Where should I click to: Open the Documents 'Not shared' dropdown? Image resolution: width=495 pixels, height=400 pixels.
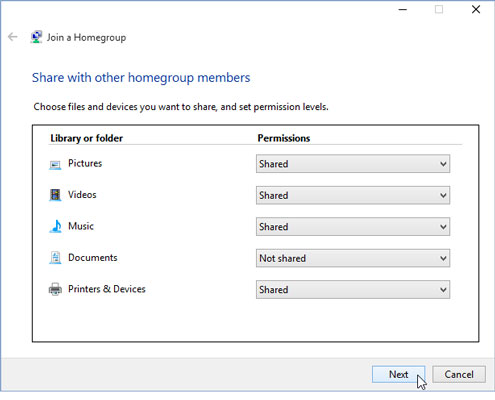pos(353,258)
